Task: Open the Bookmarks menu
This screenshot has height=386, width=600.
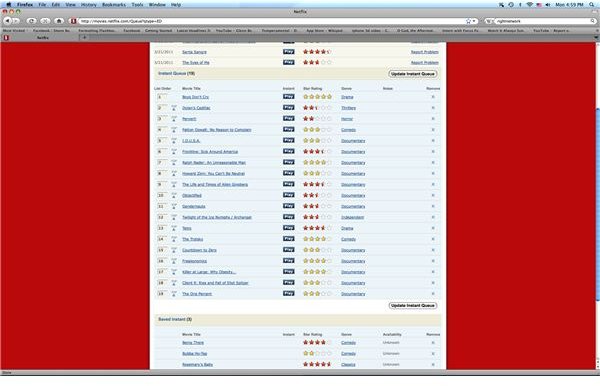Action: point(114,5)
